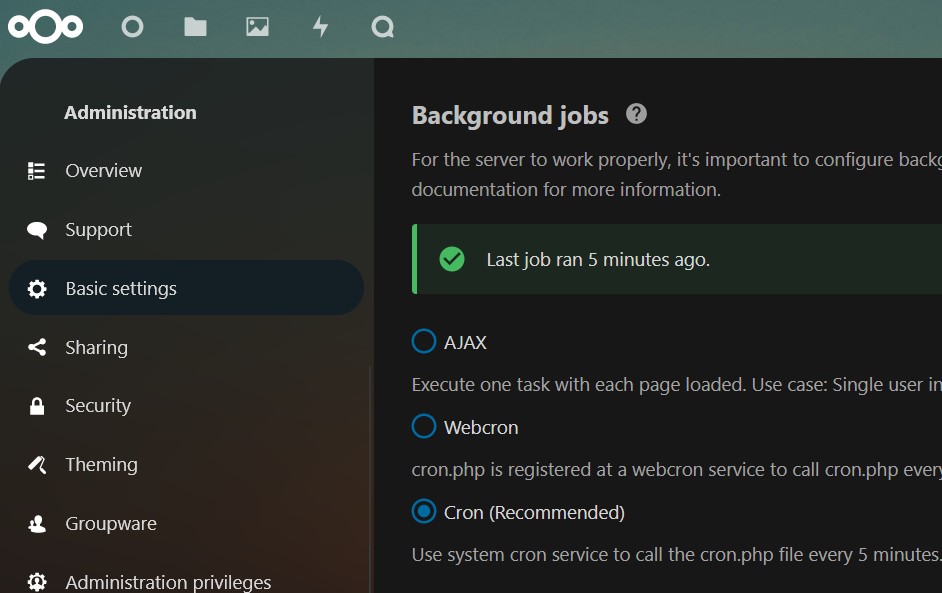Open the Theming settings section

186,465
